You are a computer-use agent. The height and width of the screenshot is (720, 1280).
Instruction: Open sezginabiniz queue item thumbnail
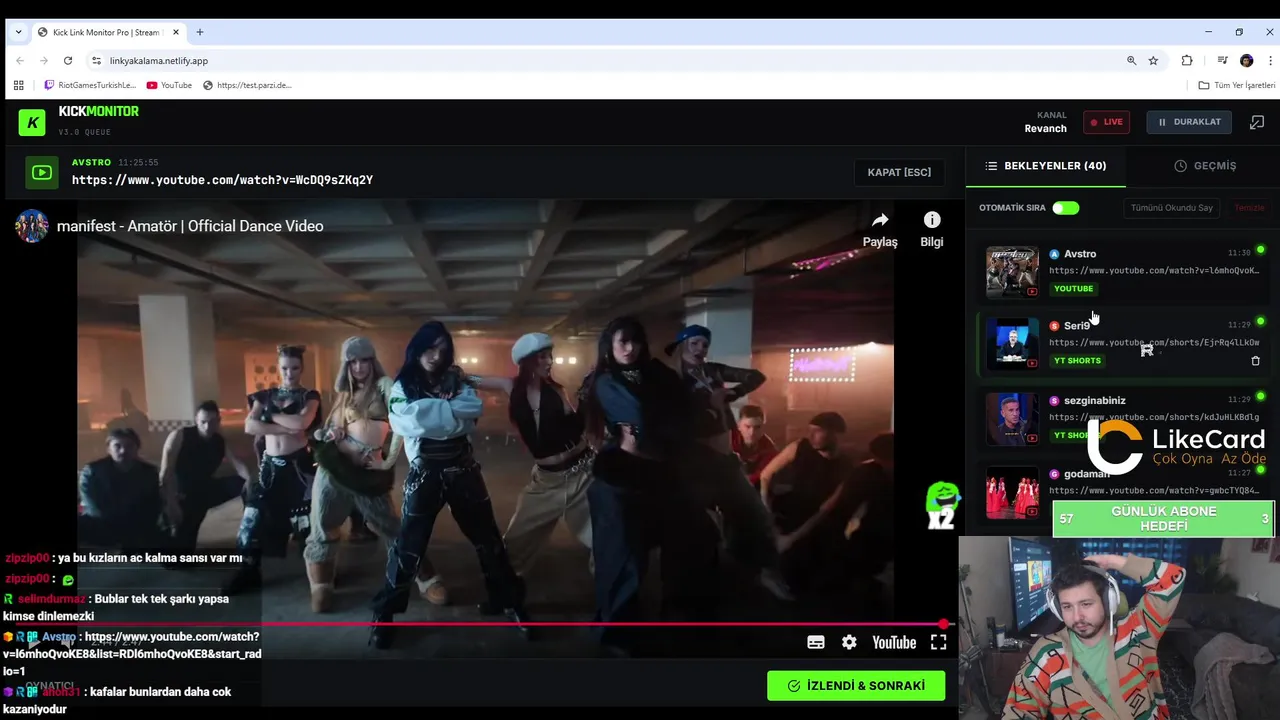pyautogui.click(x=1012, y=418)
